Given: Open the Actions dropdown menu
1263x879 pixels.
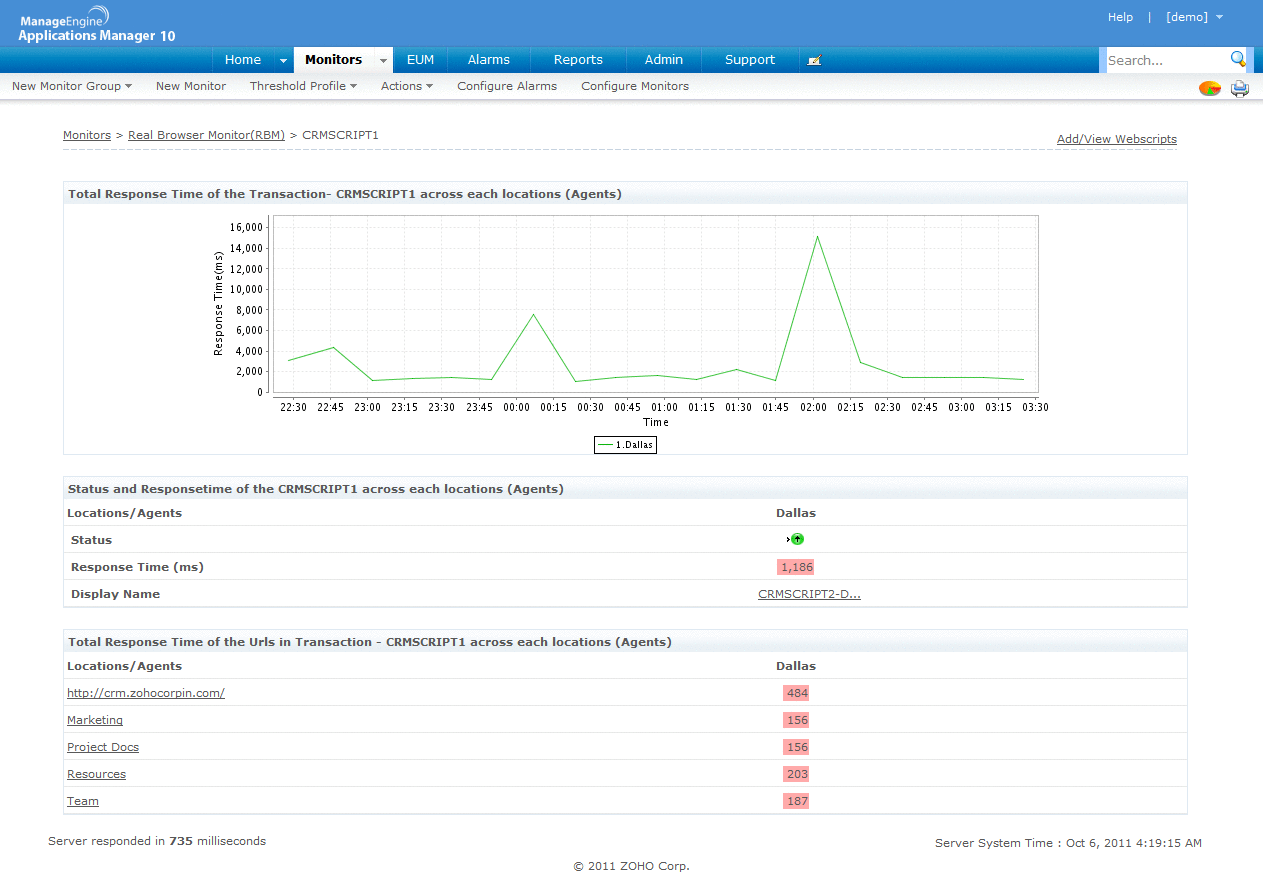Looking at the screenshot, I should [x=406, y=86].
